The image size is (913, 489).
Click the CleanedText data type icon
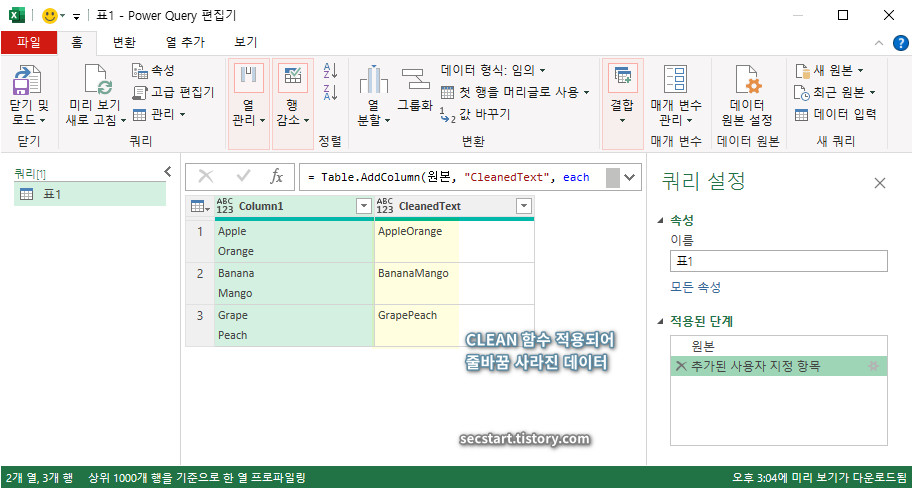[384, 206]
